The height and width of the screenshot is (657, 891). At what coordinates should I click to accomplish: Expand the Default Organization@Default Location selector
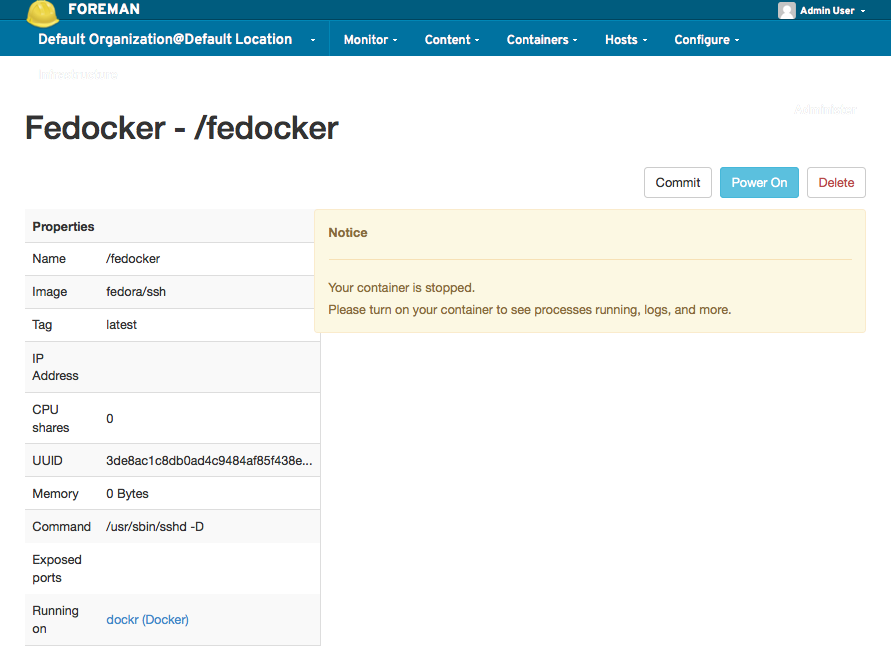point(176,40)
